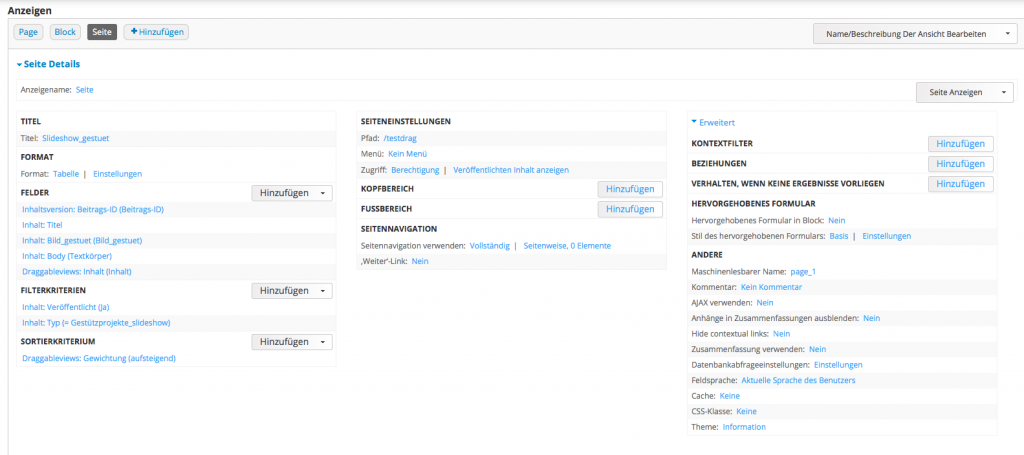Open the Seite Anzeigen dropdown arrow
Viewport: 1024px width, 455px height.
[1003, 92]
